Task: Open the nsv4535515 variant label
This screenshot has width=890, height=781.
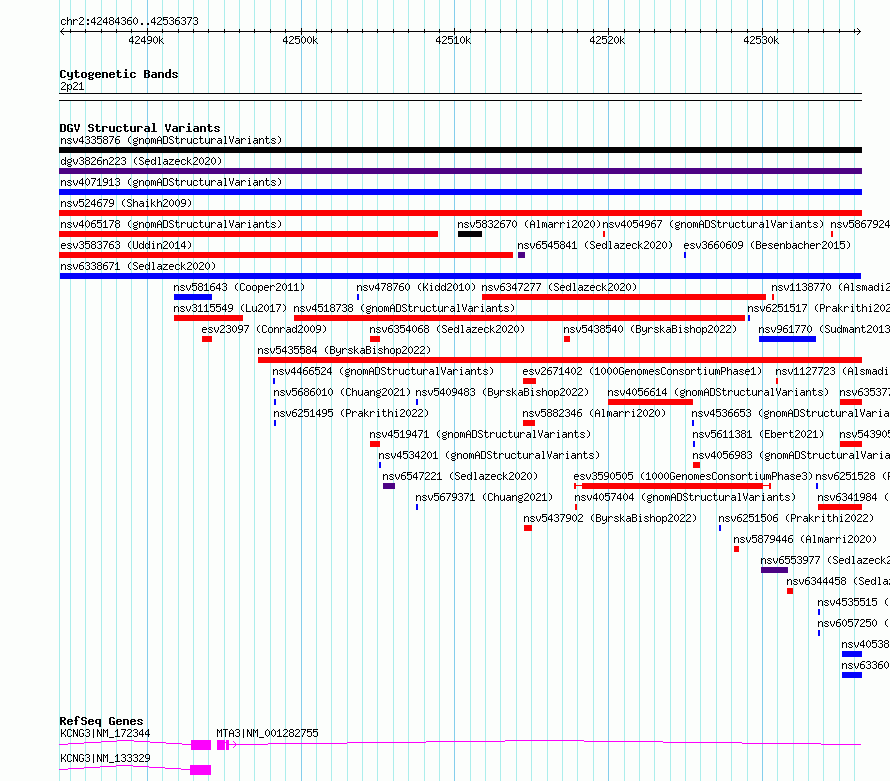Action: click(x=853, y=602)
